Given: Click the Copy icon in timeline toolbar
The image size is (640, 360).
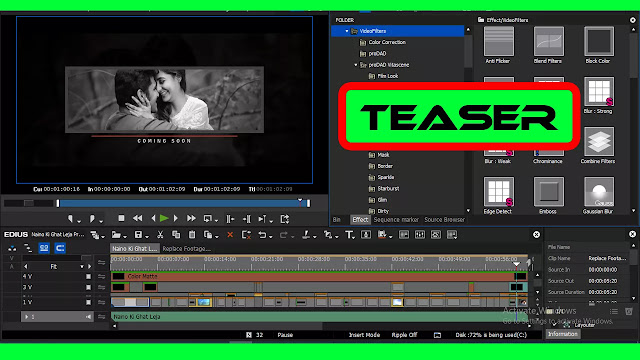Looking at the screenshot, I should click(x=176, y=235).
